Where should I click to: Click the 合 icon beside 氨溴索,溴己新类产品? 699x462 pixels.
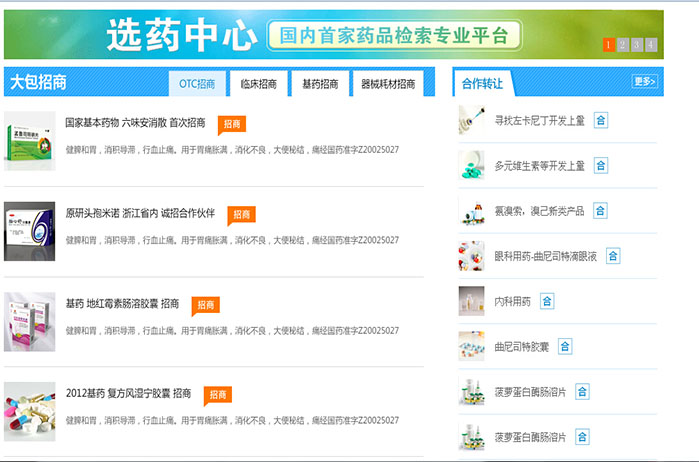[x=600, y=210]
